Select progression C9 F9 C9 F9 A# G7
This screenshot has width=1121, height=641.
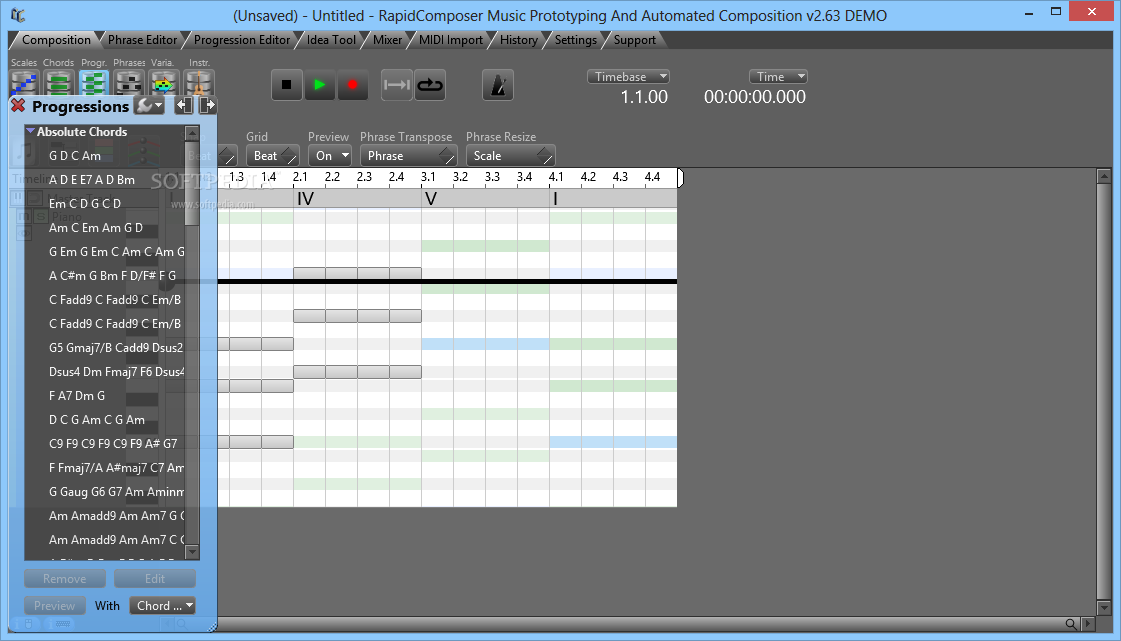[x=113, y=444]
